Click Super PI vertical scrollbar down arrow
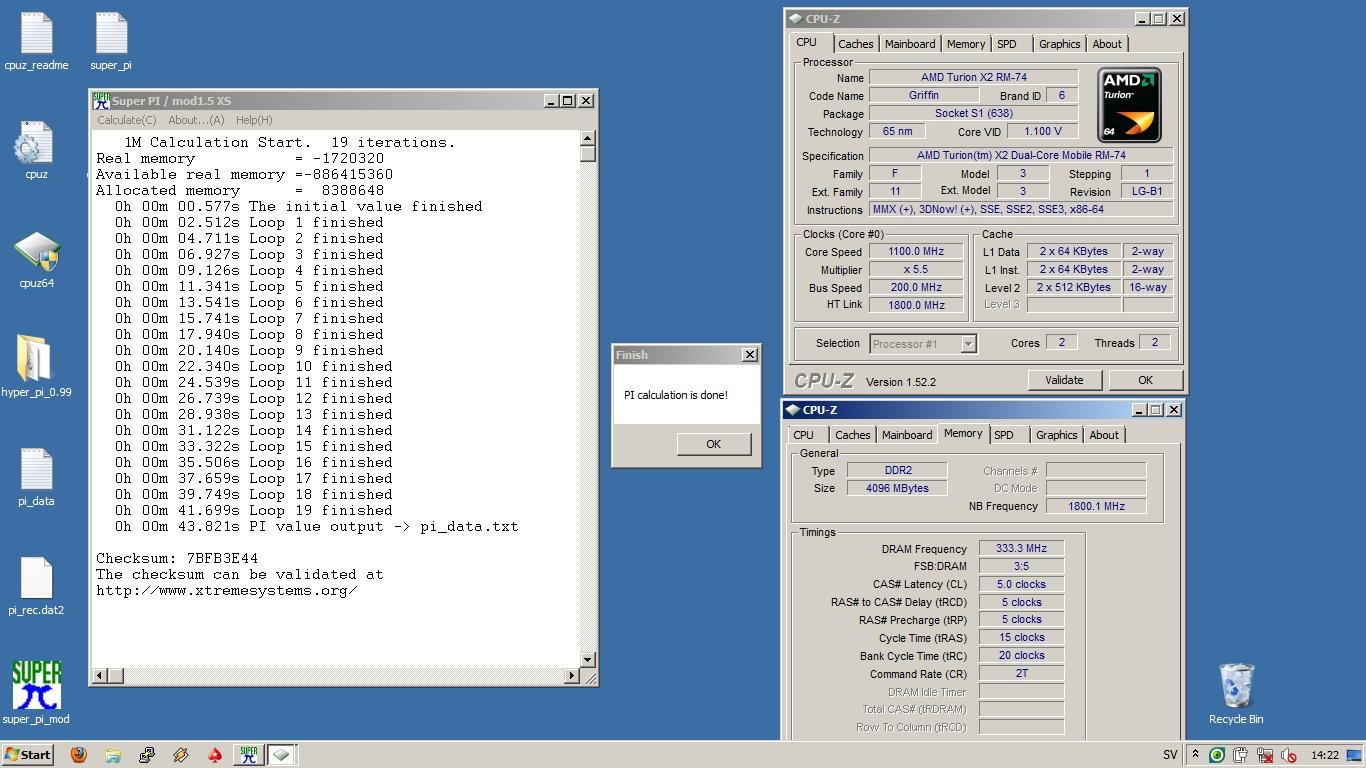Viewport: 1366px width, 768px height. point(588,660)
